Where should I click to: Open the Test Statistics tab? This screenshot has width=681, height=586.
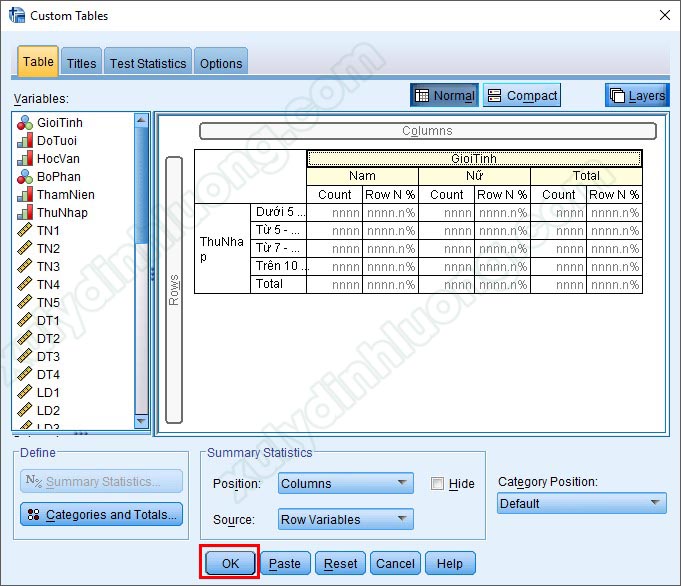click(x=148, y=63)
